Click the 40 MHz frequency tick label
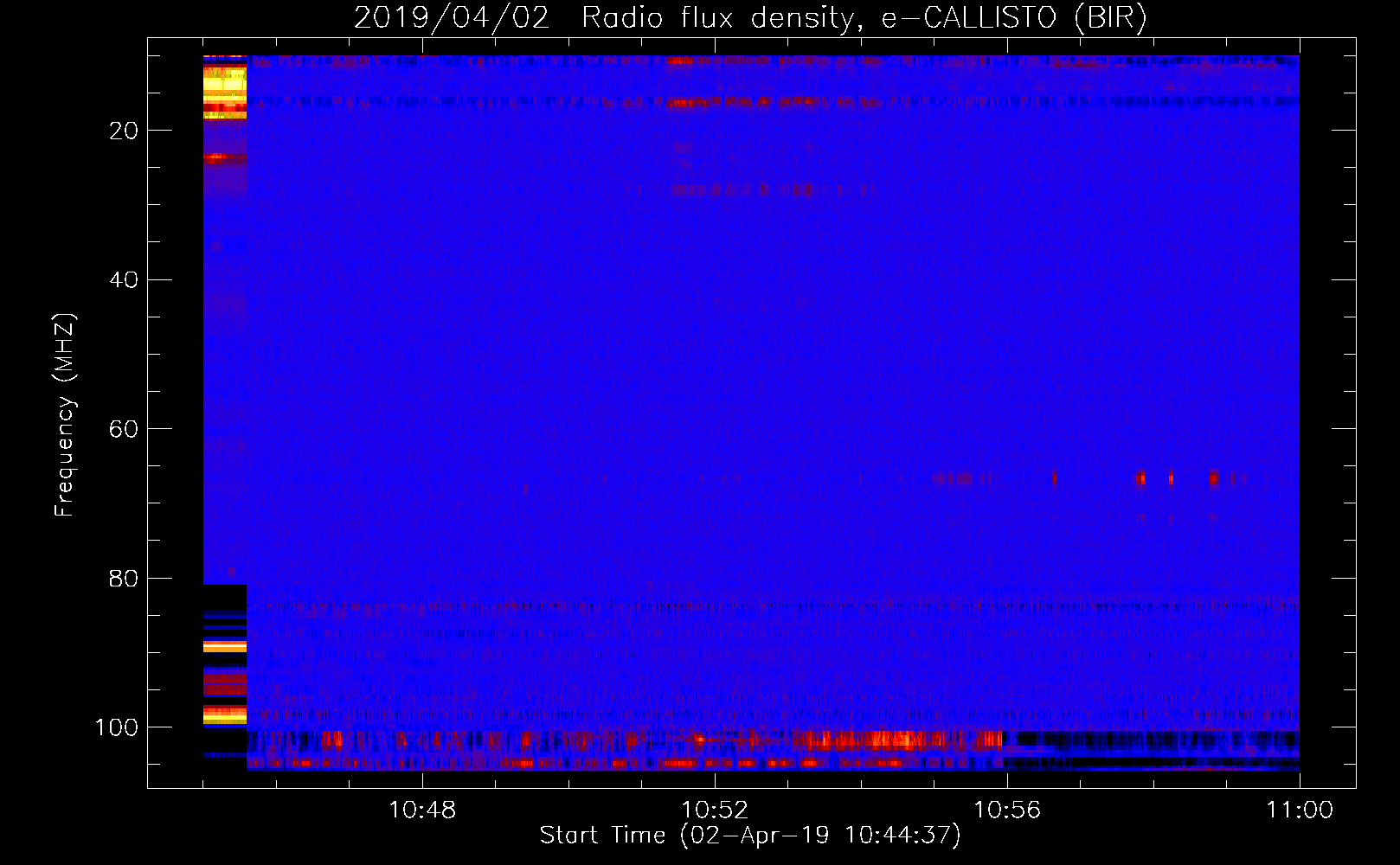Viewport: 1400px width, 865px height. pos(124,280)
